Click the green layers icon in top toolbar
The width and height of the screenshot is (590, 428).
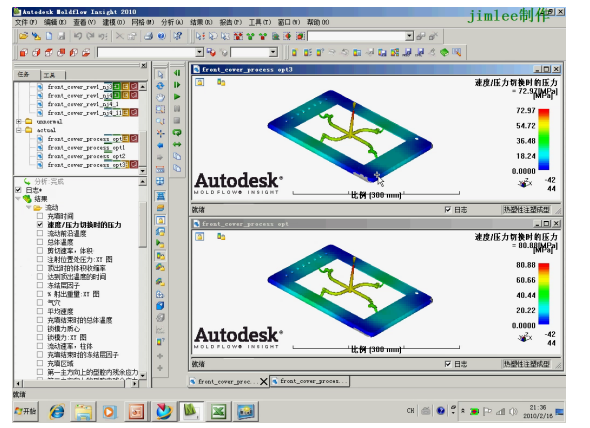tap(444, 52)
